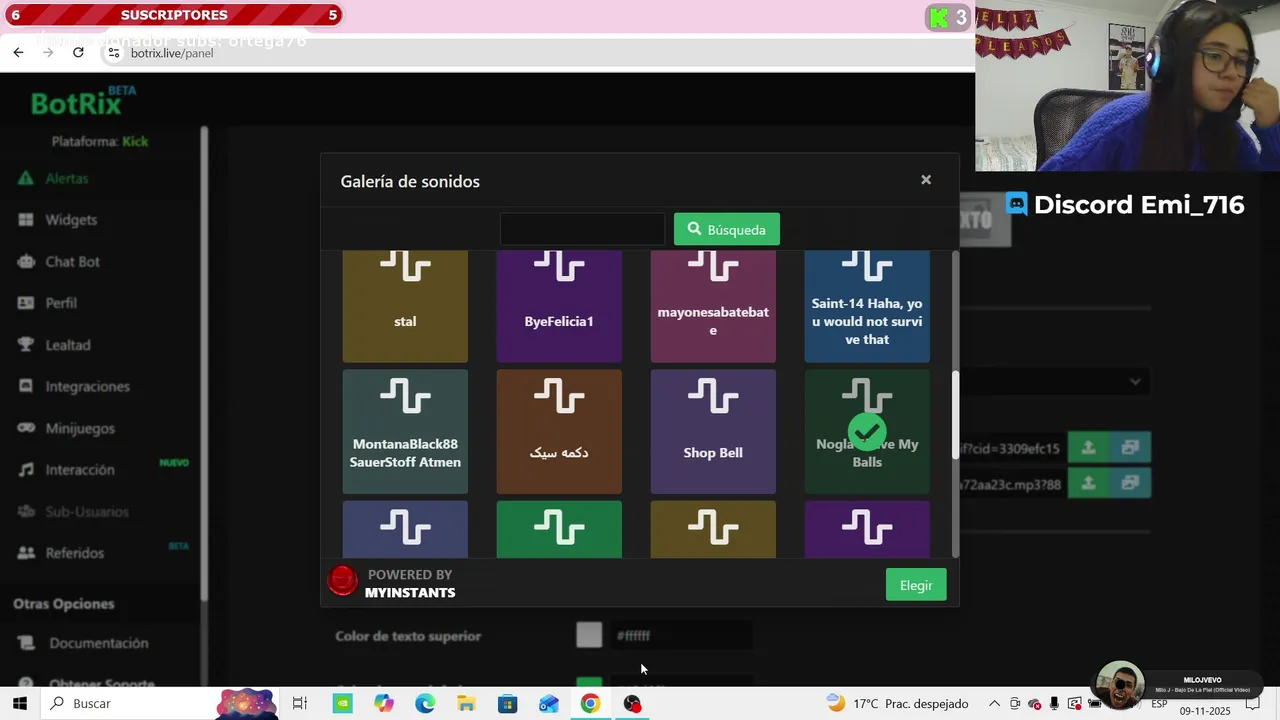Open Sub-Usuarios in the sidebar
Image resolution: width=1280 pixels, height=720 pixels.
point(87,512)
